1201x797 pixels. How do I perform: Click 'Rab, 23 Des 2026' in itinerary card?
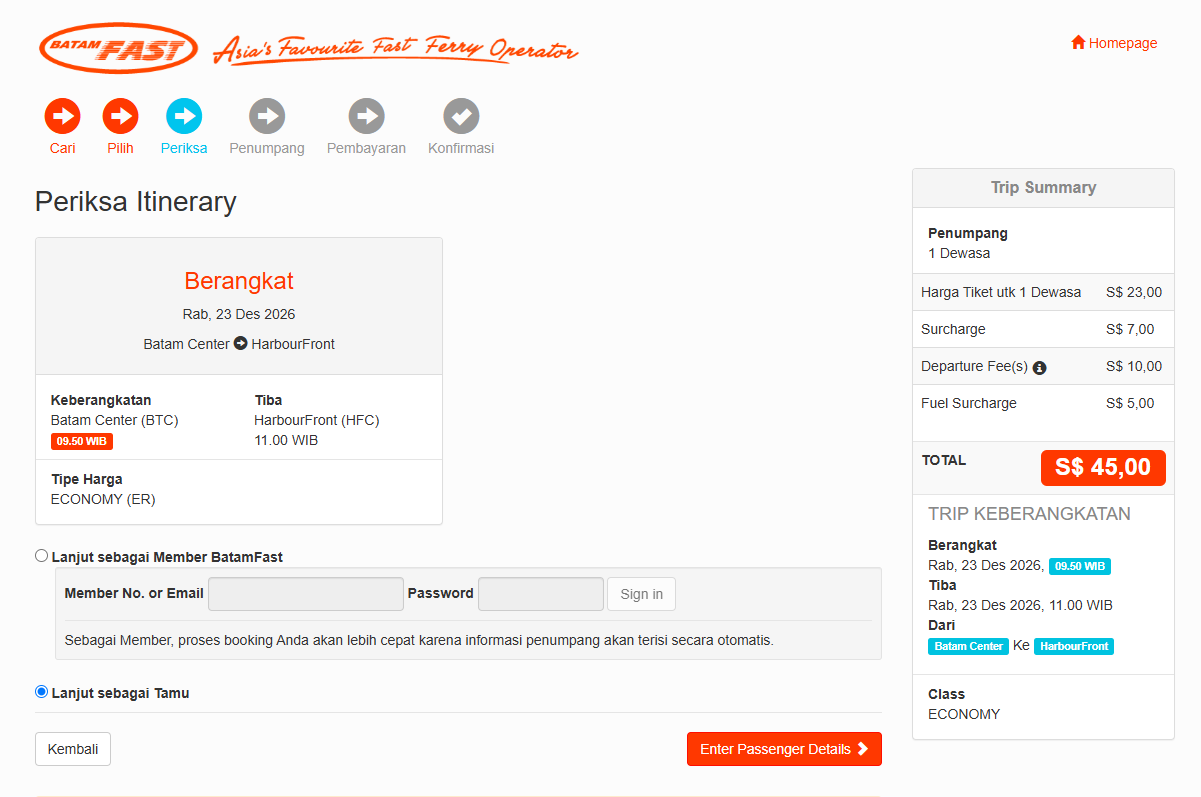click(239, 314)
